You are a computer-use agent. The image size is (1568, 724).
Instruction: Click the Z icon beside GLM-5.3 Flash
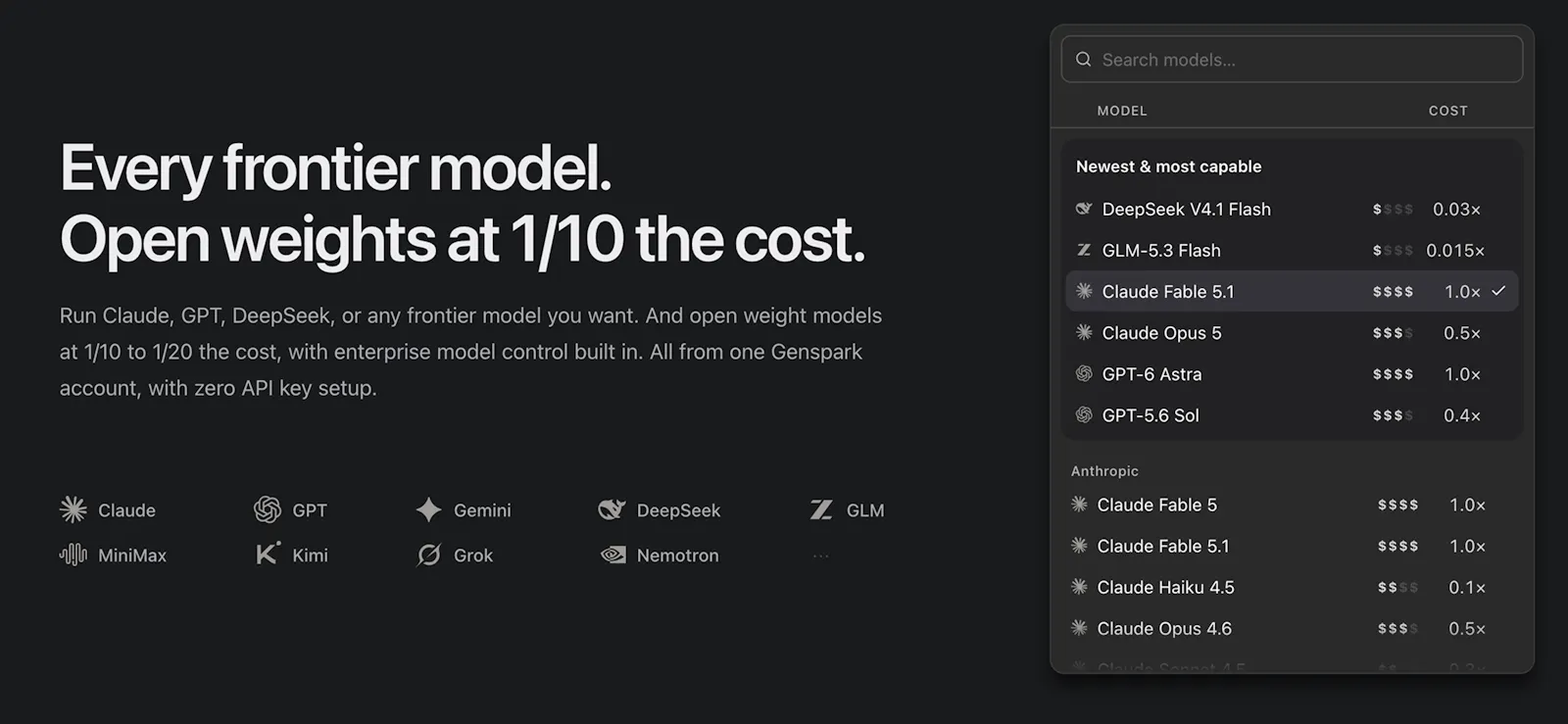[1084, 250]
